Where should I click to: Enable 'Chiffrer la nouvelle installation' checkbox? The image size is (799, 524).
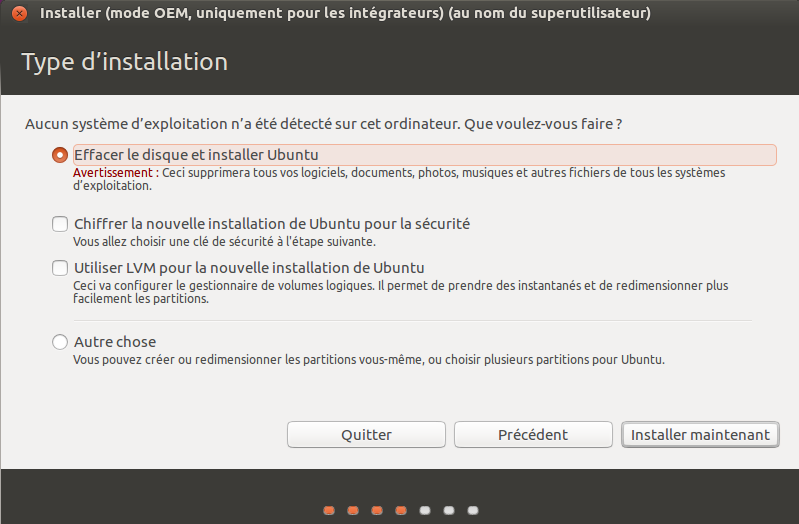(x=60, y=224)
